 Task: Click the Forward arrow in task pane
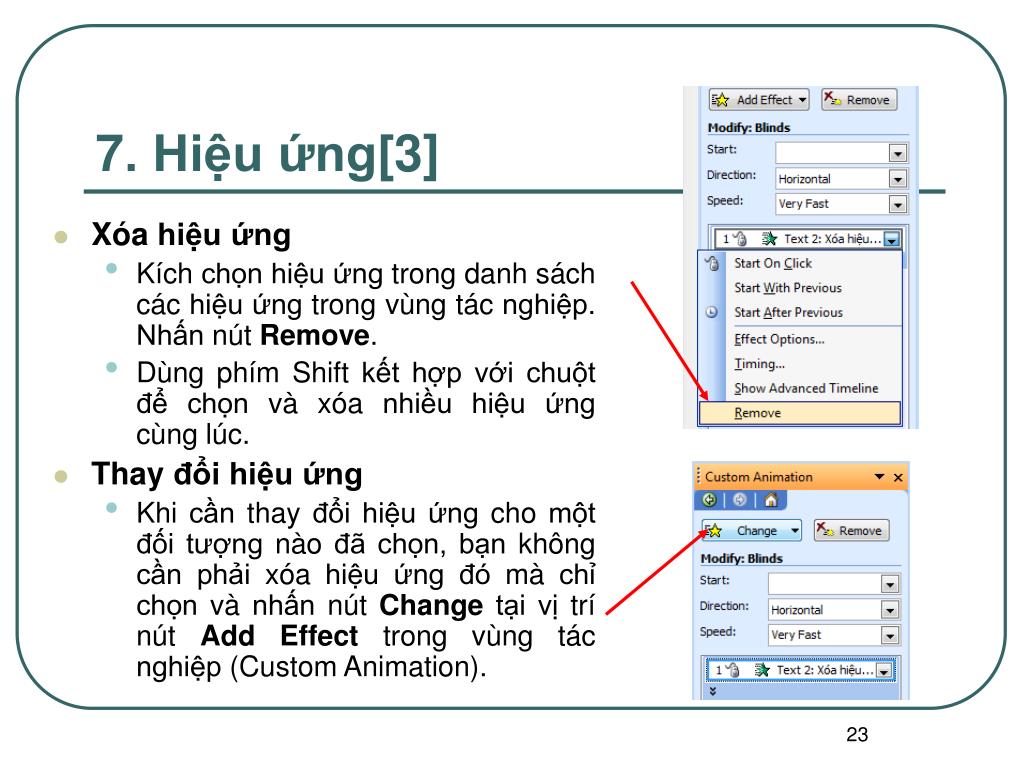coord(740,500)
